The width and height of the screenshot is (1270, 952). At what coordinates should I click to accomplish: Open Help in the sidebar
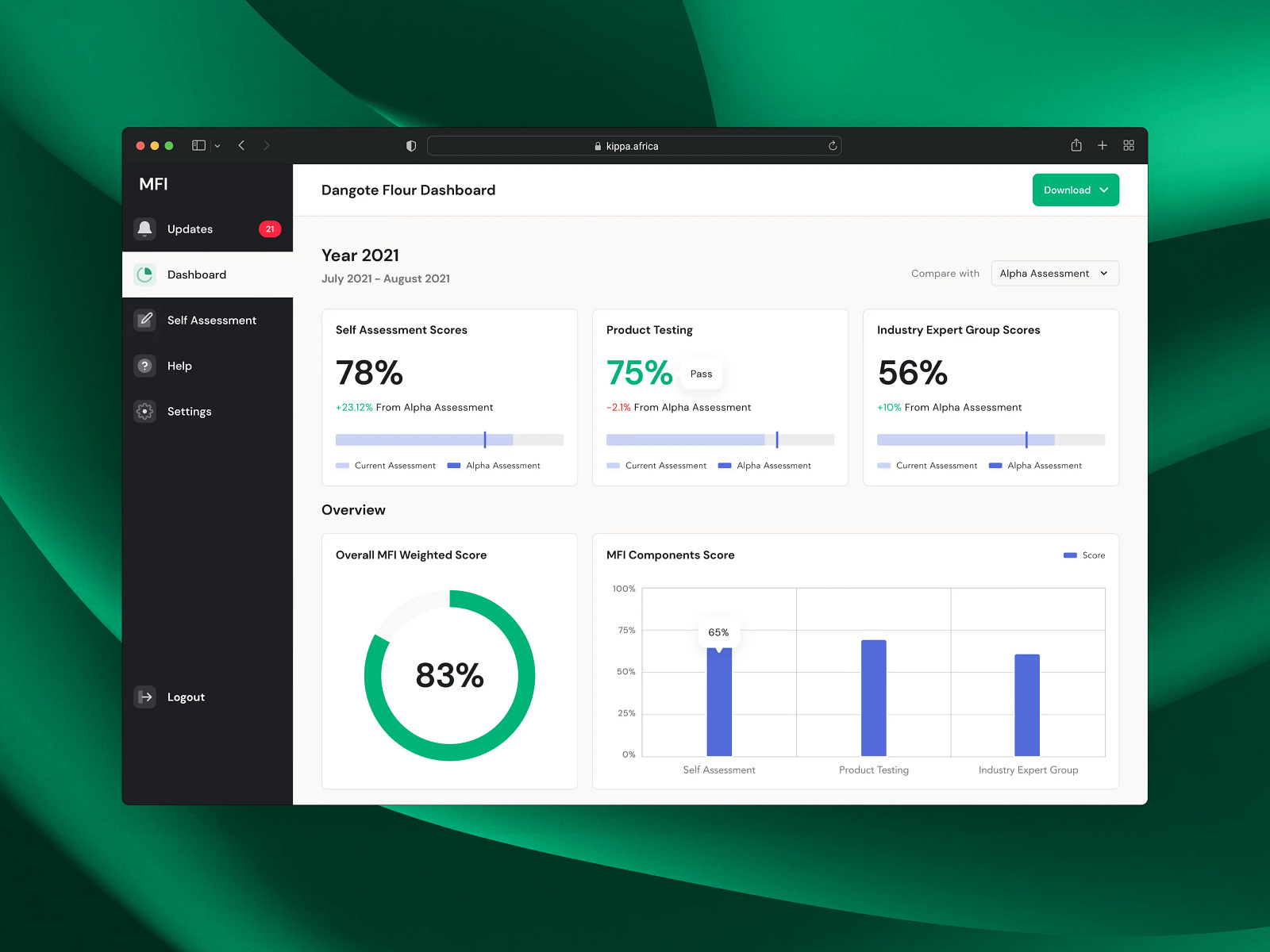[x=207, y=366]
